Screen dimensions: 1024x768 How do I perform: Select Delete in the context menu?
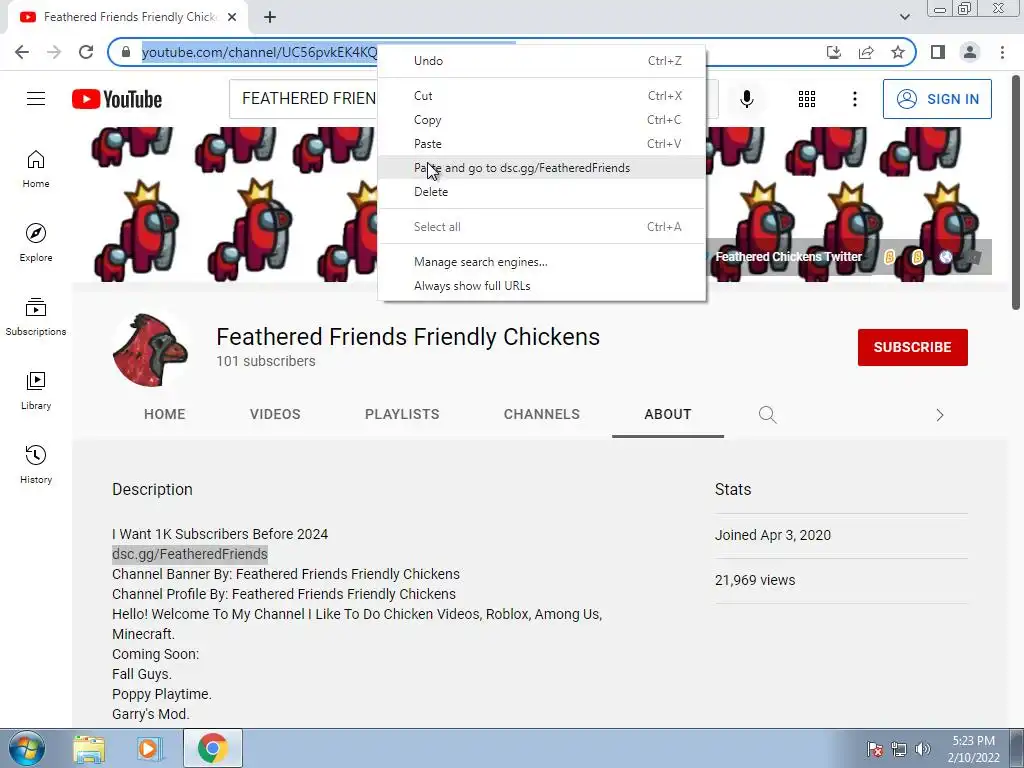[x=541, y=192]
